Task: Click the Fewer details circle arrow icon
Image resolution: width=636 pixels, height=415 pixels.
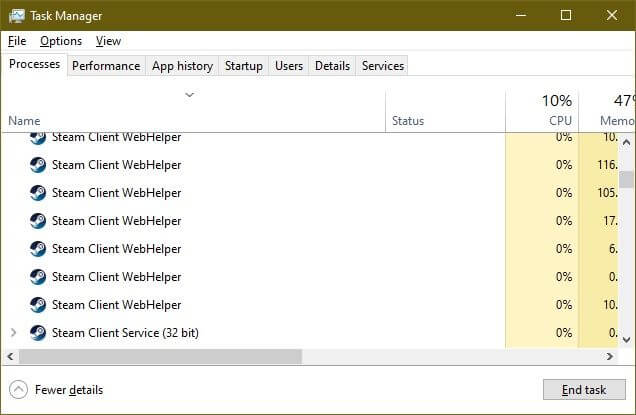Action: pos(18,390)
